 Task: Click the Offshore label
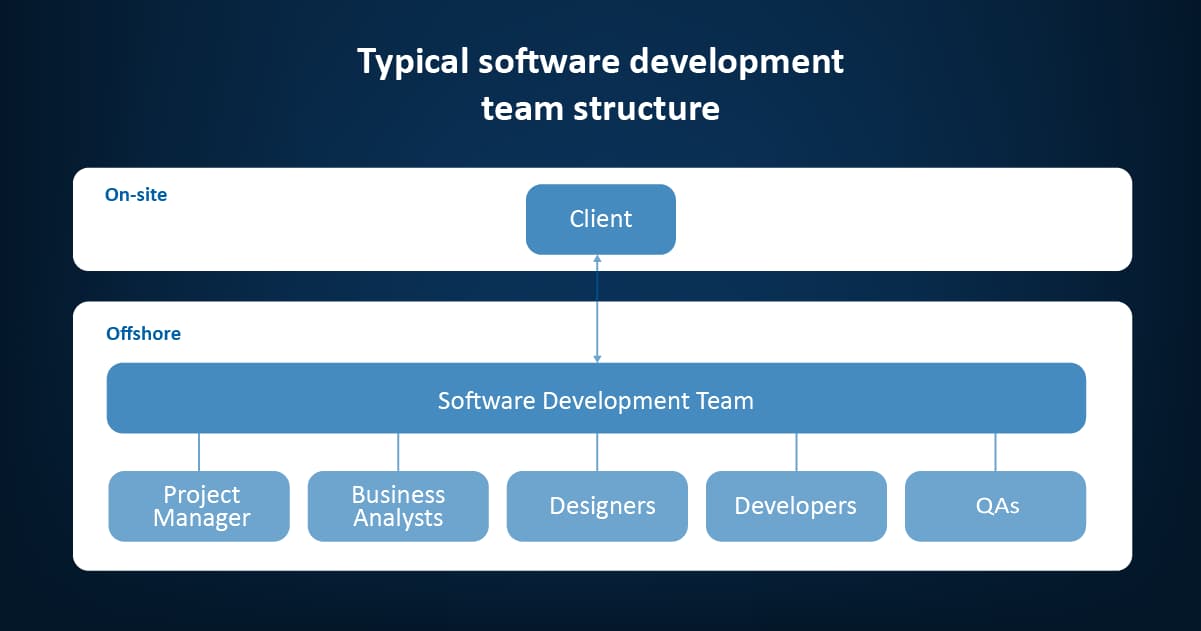point(144,333)
